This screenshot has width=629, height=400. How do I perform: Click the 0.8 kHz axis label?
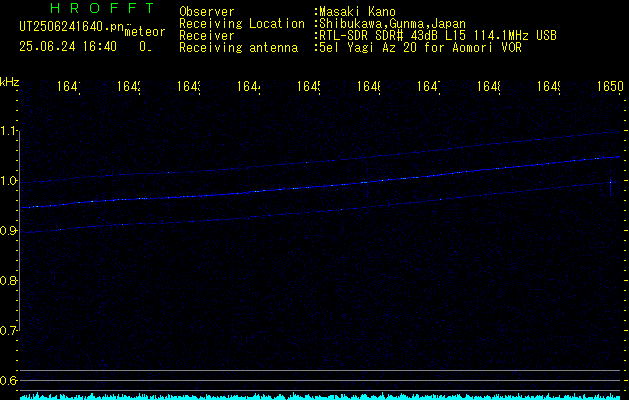pyautogui.click(x=10, y=280)
